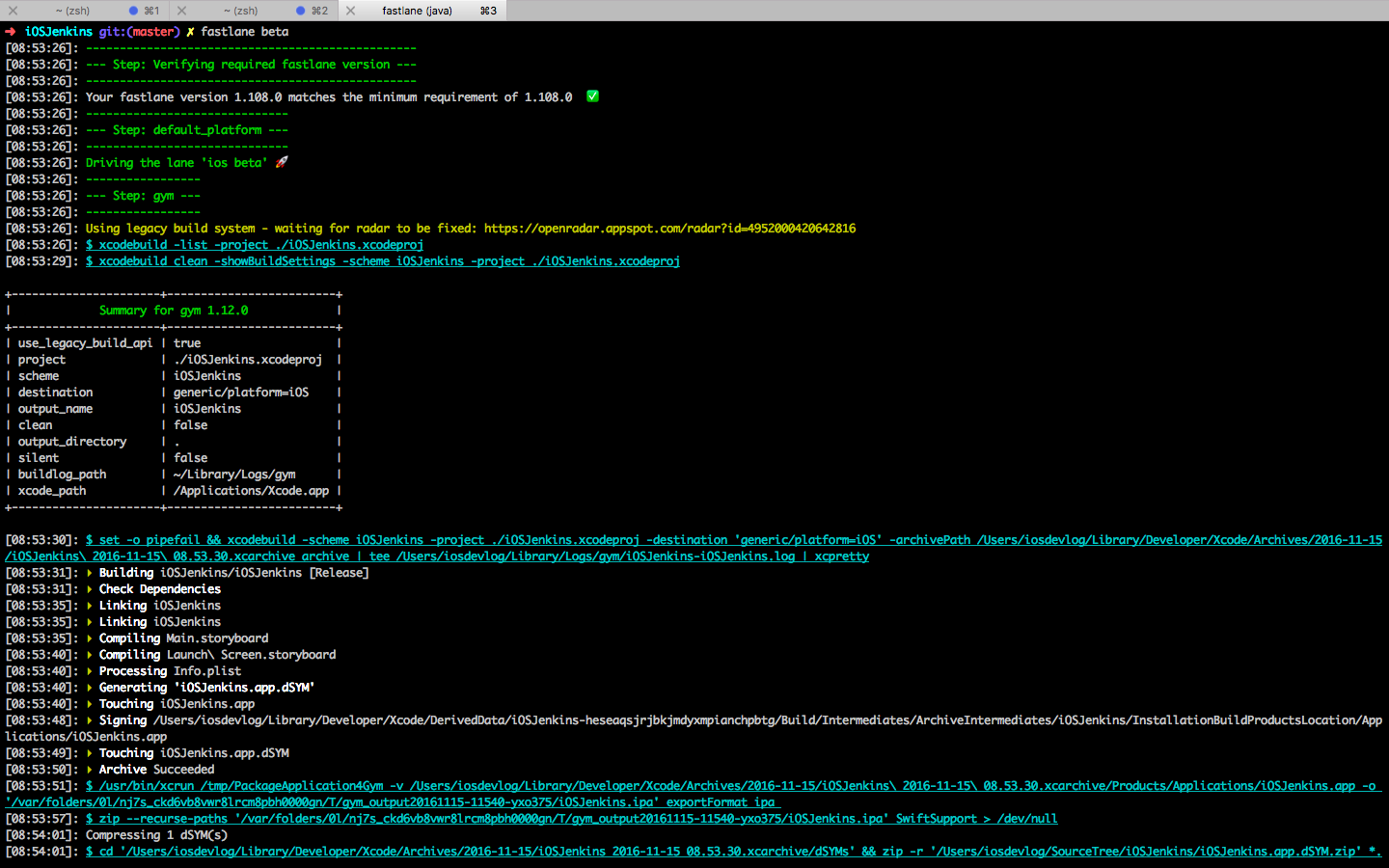Click the '/Applications/Xcode.app' xcode_path value
Image resolution: width=1389 pixels, height=868 pixels.
(x=251, y=491)
